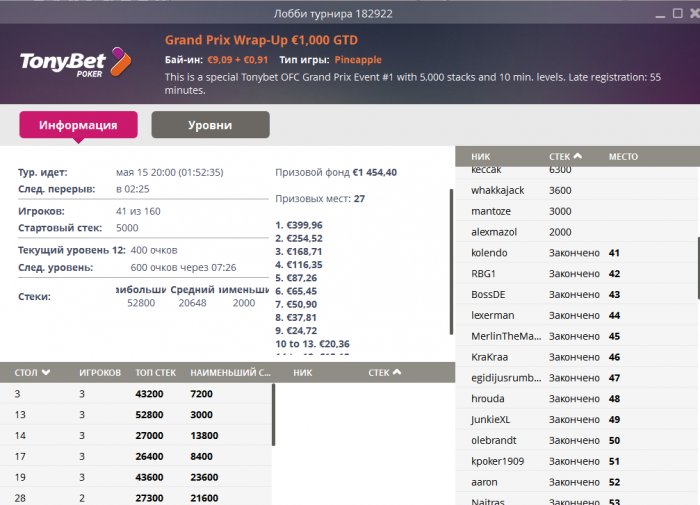Image resolution: width=700 pixels, height=505 pixels.
Task: Sort players list by НИК header
Action: pos(480,157)
